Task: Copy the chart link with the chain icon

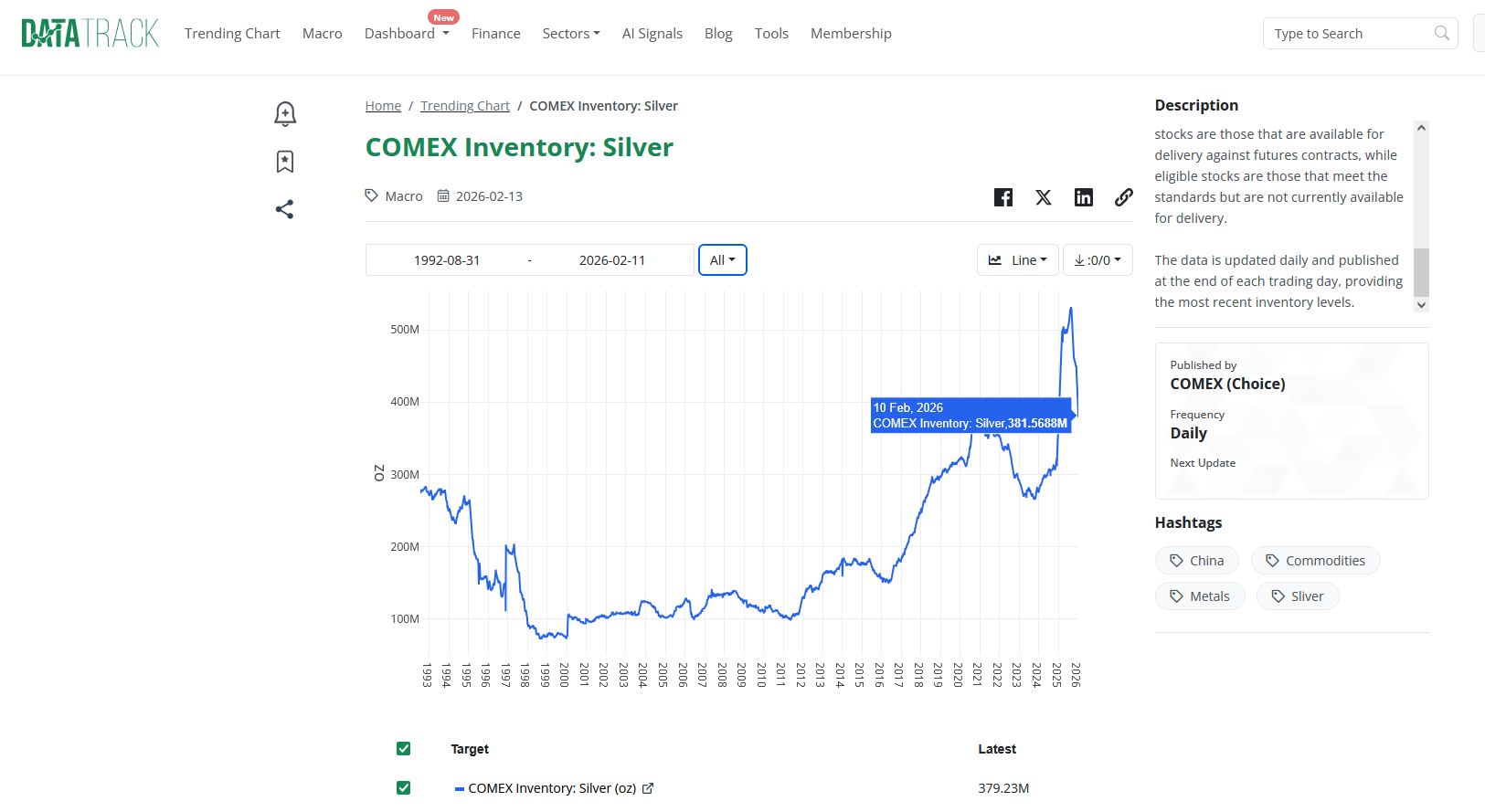Action: tap(1124, 197)
